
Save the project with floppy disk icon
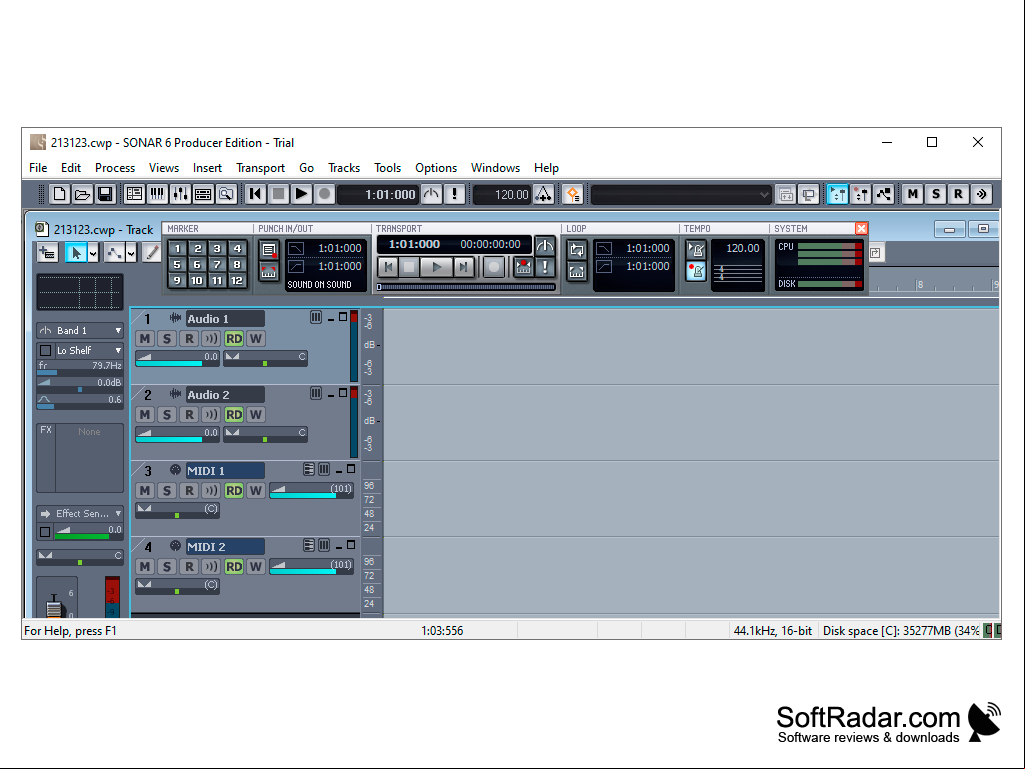pos(105,194)
